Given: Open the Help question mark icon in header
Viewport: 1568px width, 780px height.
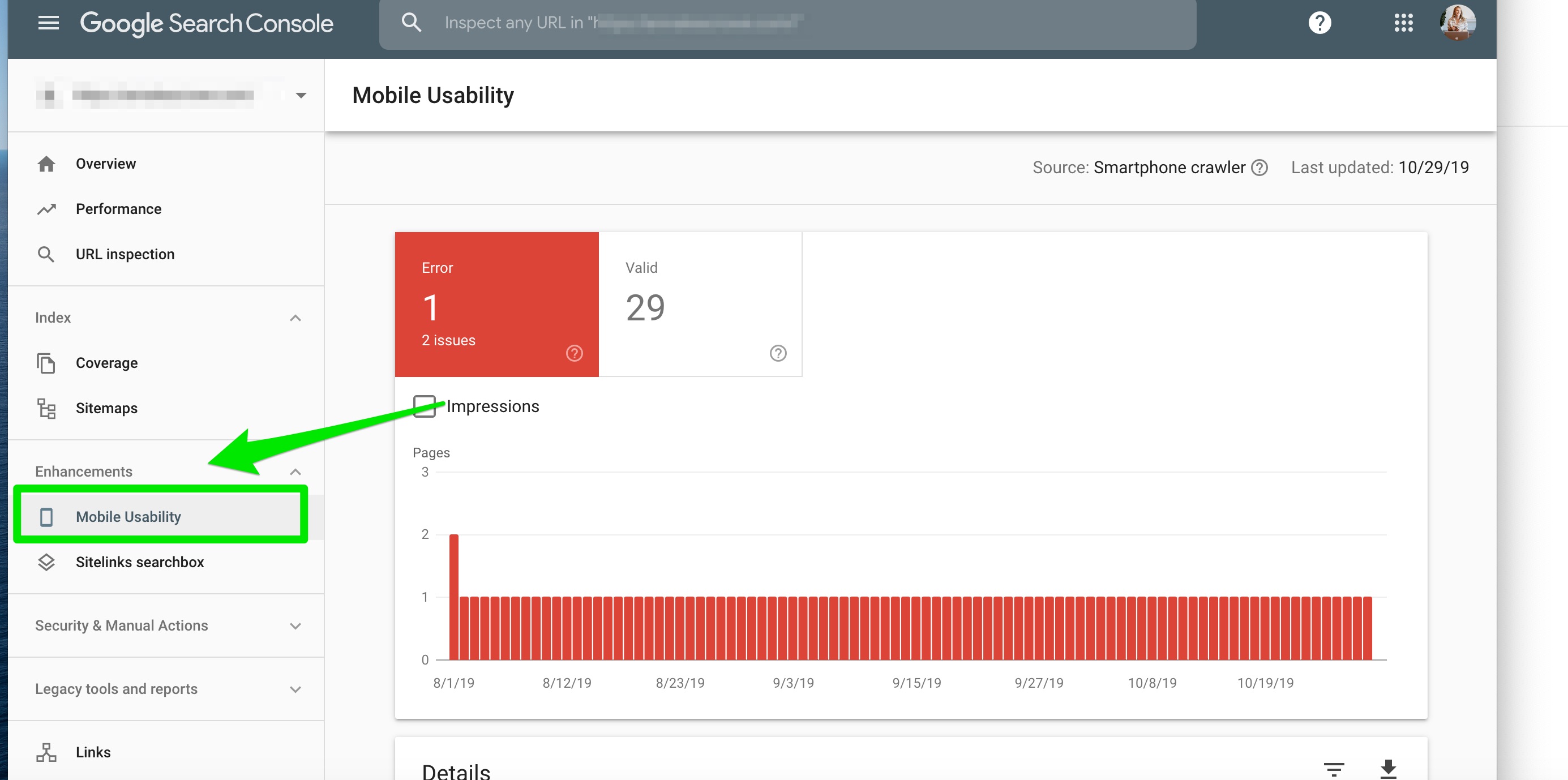Looking at the screenshot, I should [1319, 23].
